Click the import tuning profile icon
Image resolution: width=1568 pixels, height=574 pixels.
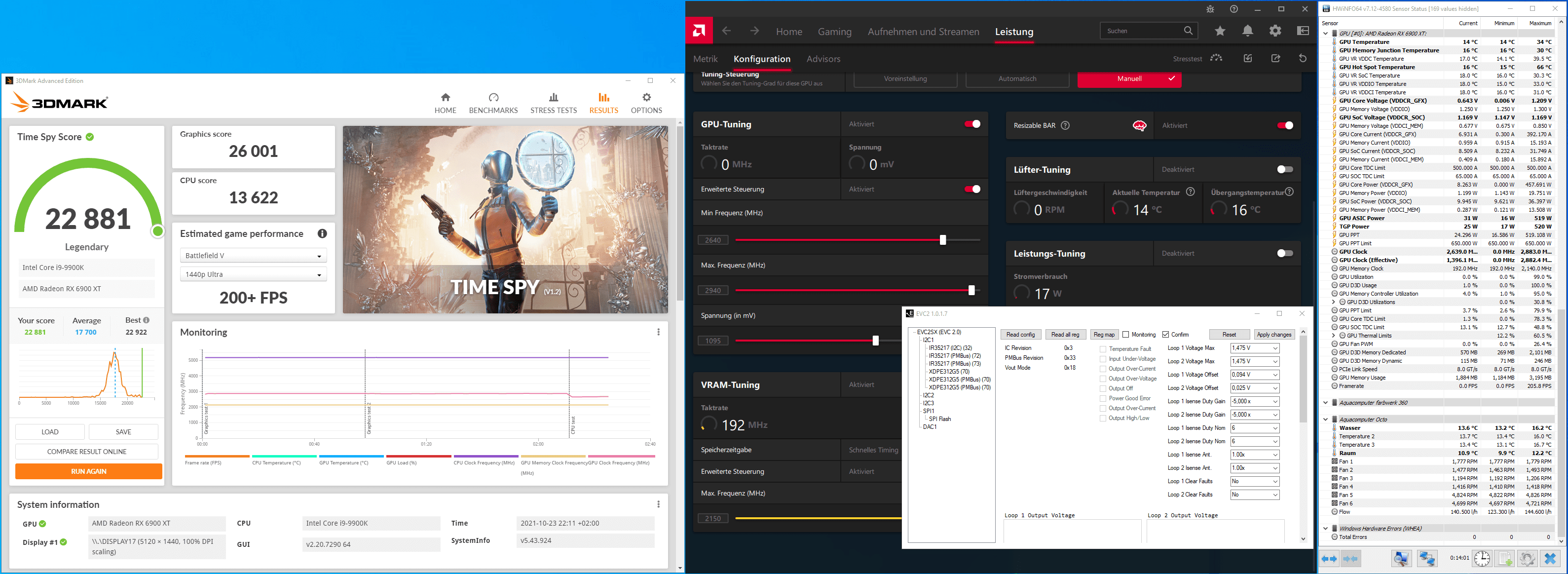pos(1248,58)
